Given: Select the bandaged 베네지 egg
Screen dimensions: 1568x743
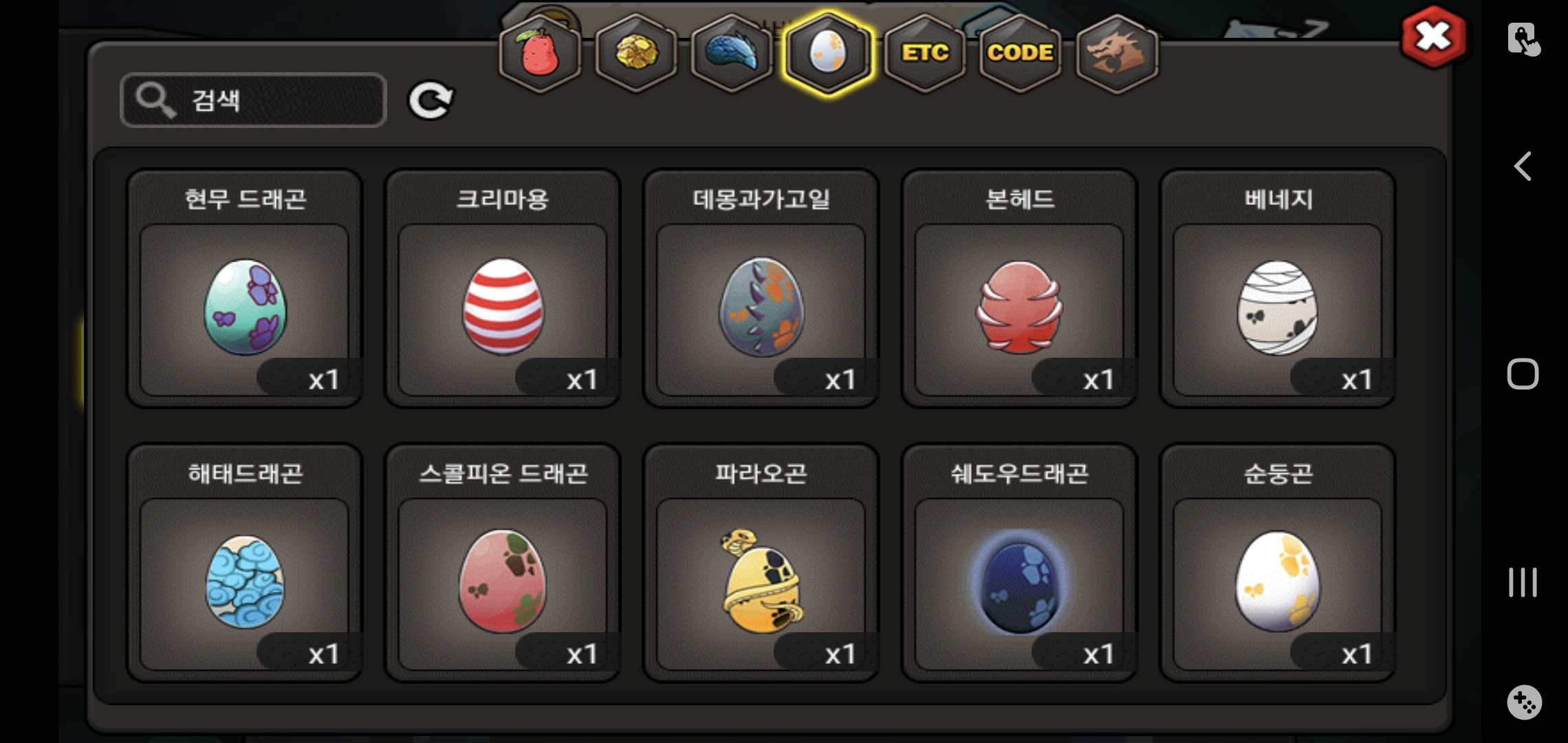Looking at the screenshot, I should (x=1278, y=289).
